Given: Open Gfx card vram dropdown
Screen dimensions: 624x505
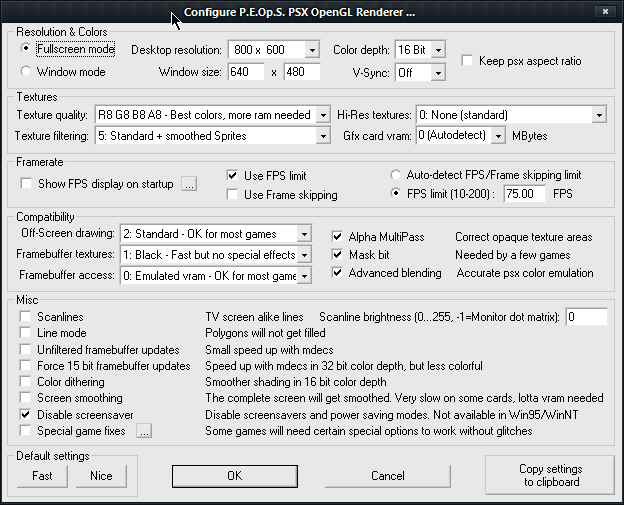Looking at the screenshot, I should pyautogui.click(x=460, y=136).
